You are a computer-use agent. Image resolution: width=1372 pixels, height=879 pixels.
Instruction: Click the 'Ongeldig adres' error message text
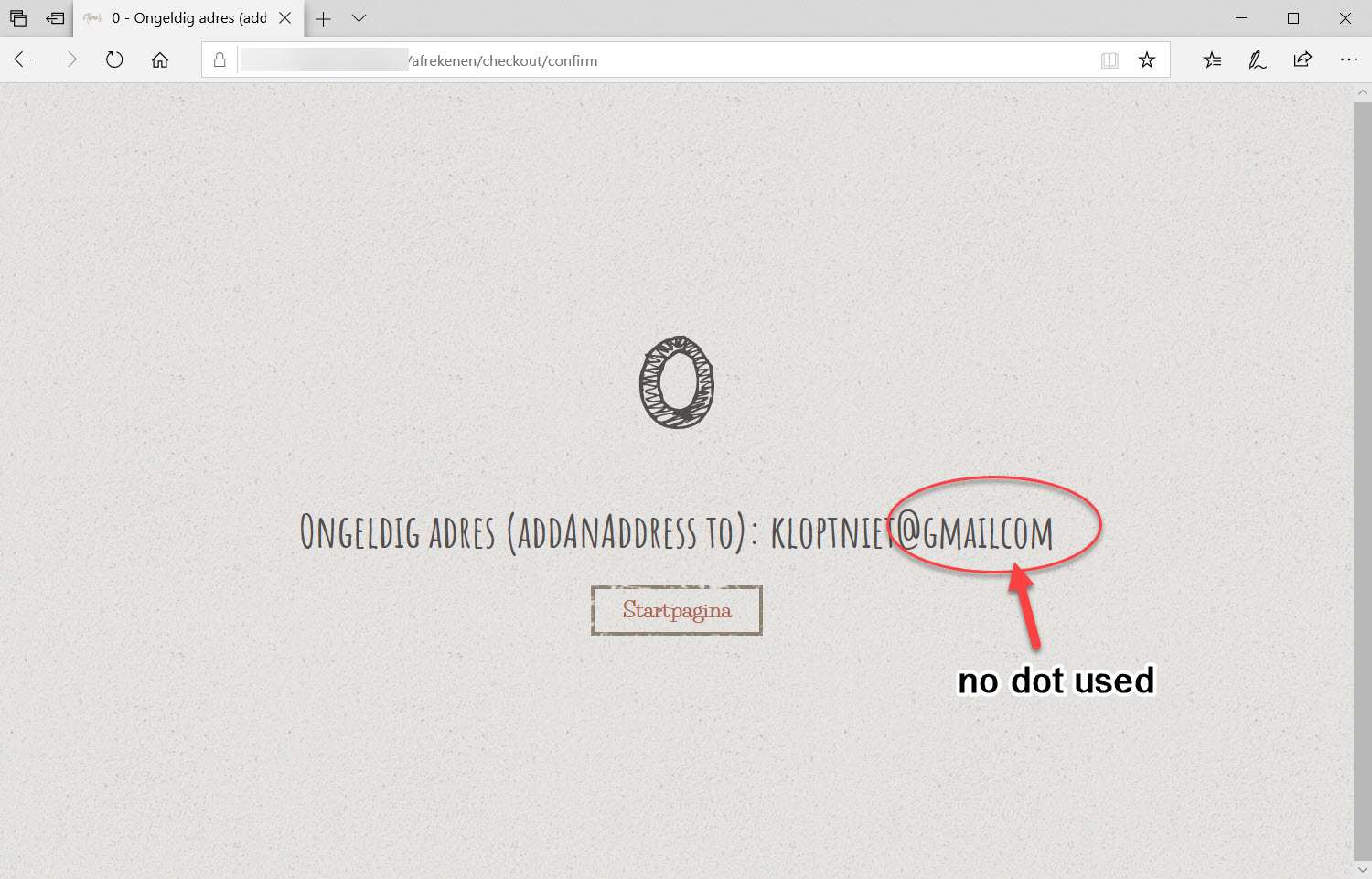tap(676, 532)
